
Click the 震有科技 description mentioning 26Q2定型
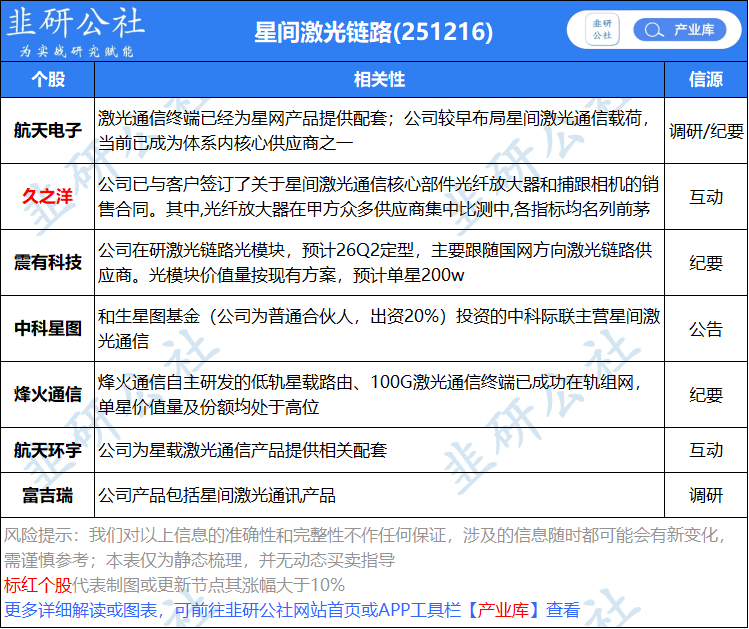[375, 262]
